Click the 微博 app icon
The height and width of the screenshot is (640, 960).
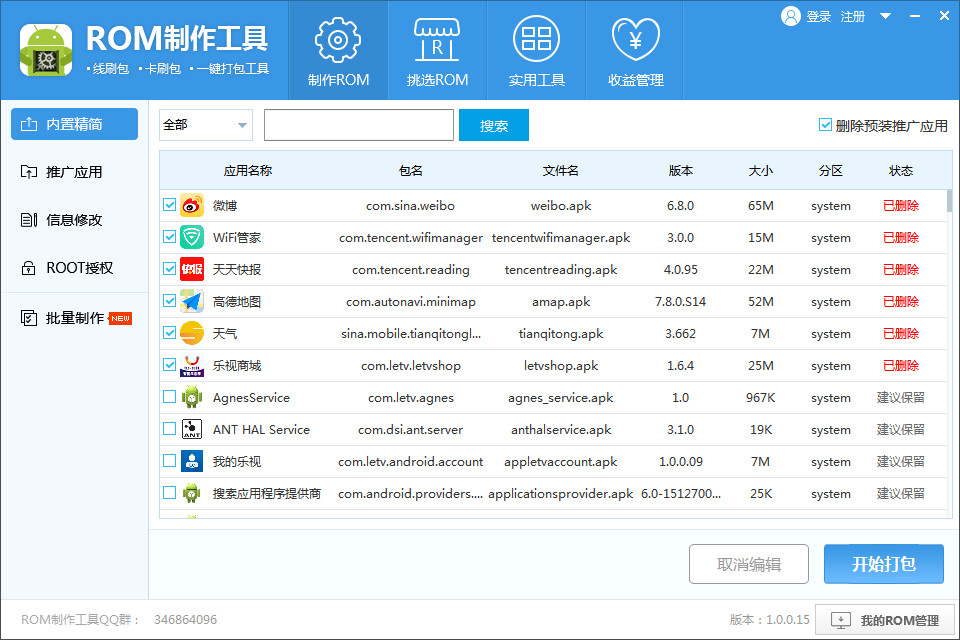[x=192, y=206]
